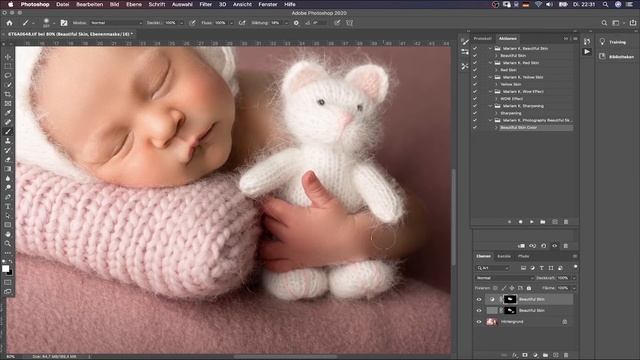
Task: Hide the gray-fill Beautiful Skin layer
Action: click(479, 310)
